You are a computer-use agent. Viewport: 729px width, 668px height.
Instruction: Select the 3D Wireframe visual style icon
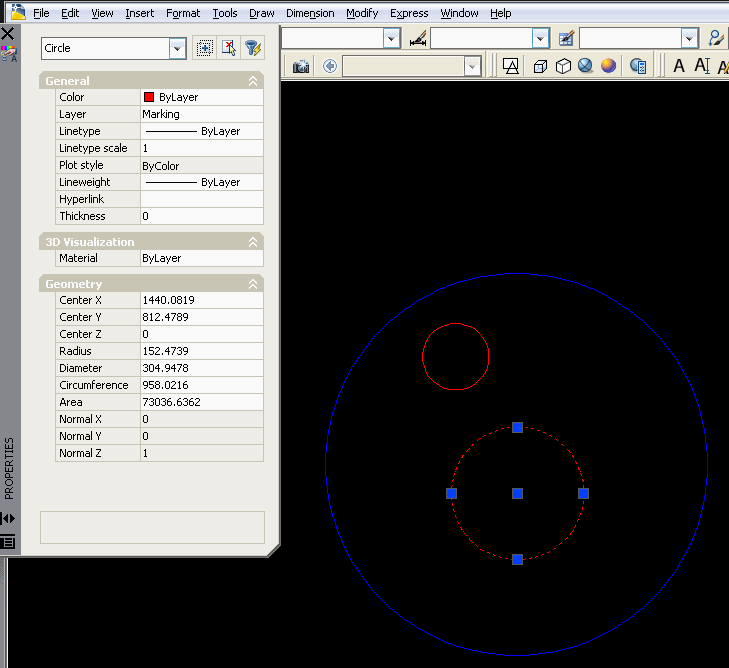540,66
